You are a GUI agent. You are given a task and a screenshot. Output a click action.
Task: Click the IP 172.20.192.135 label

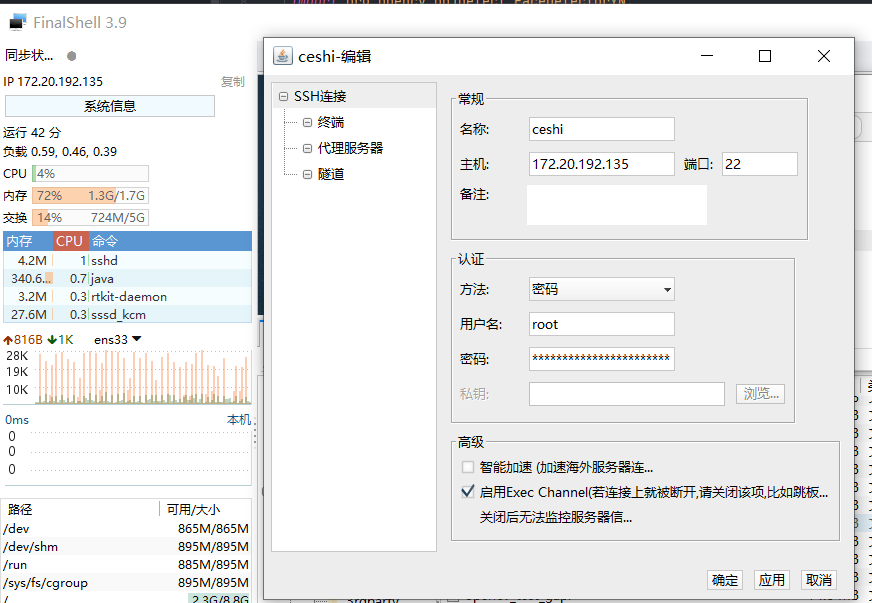[x=53, y=82]
